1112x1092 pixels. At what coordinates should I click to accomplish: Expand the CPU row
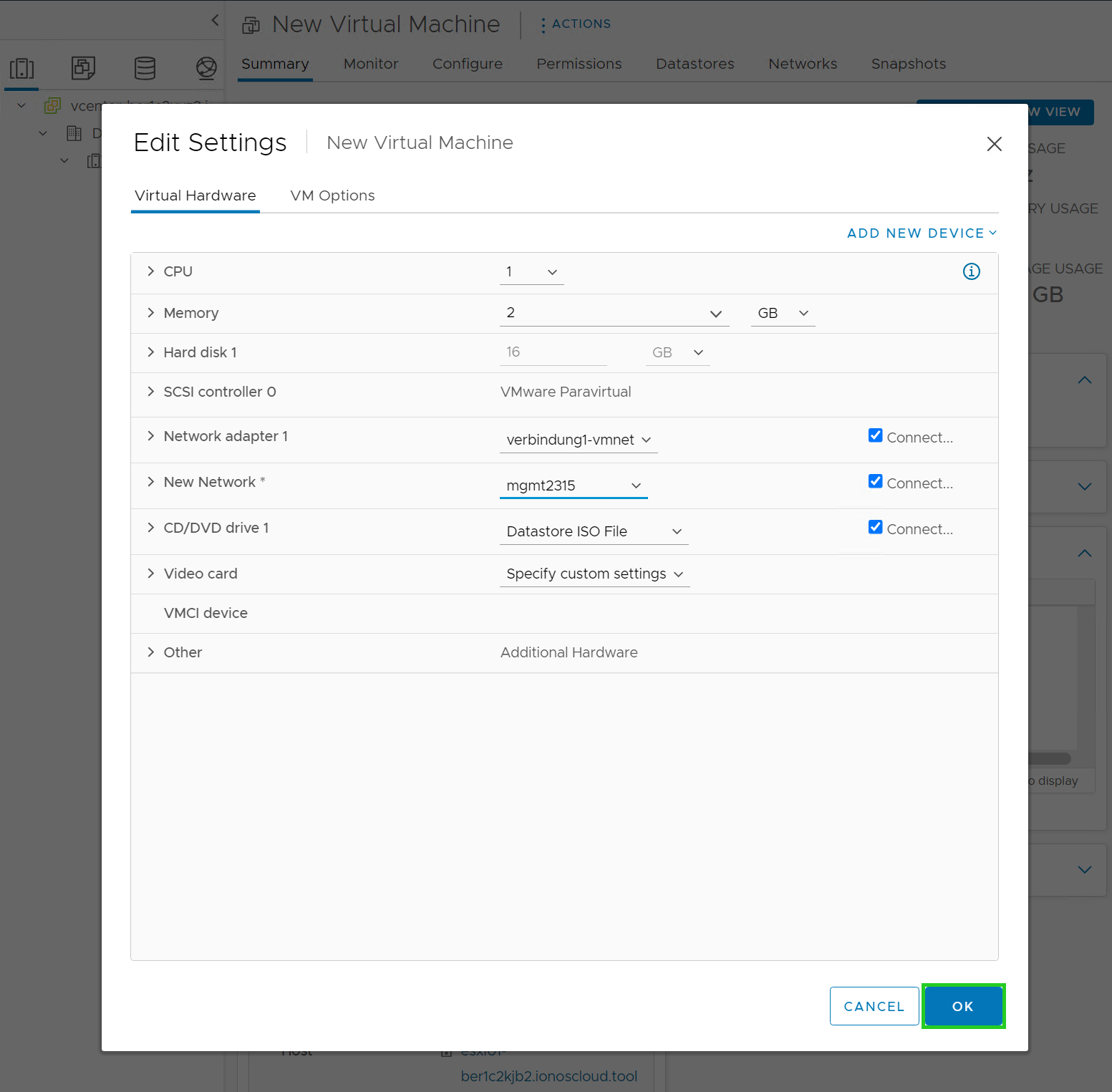[x=150, y=271]
